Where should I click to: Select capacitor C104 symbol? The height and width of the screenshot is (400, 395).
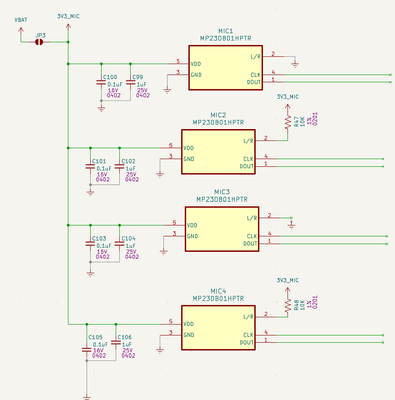[119, 244]
